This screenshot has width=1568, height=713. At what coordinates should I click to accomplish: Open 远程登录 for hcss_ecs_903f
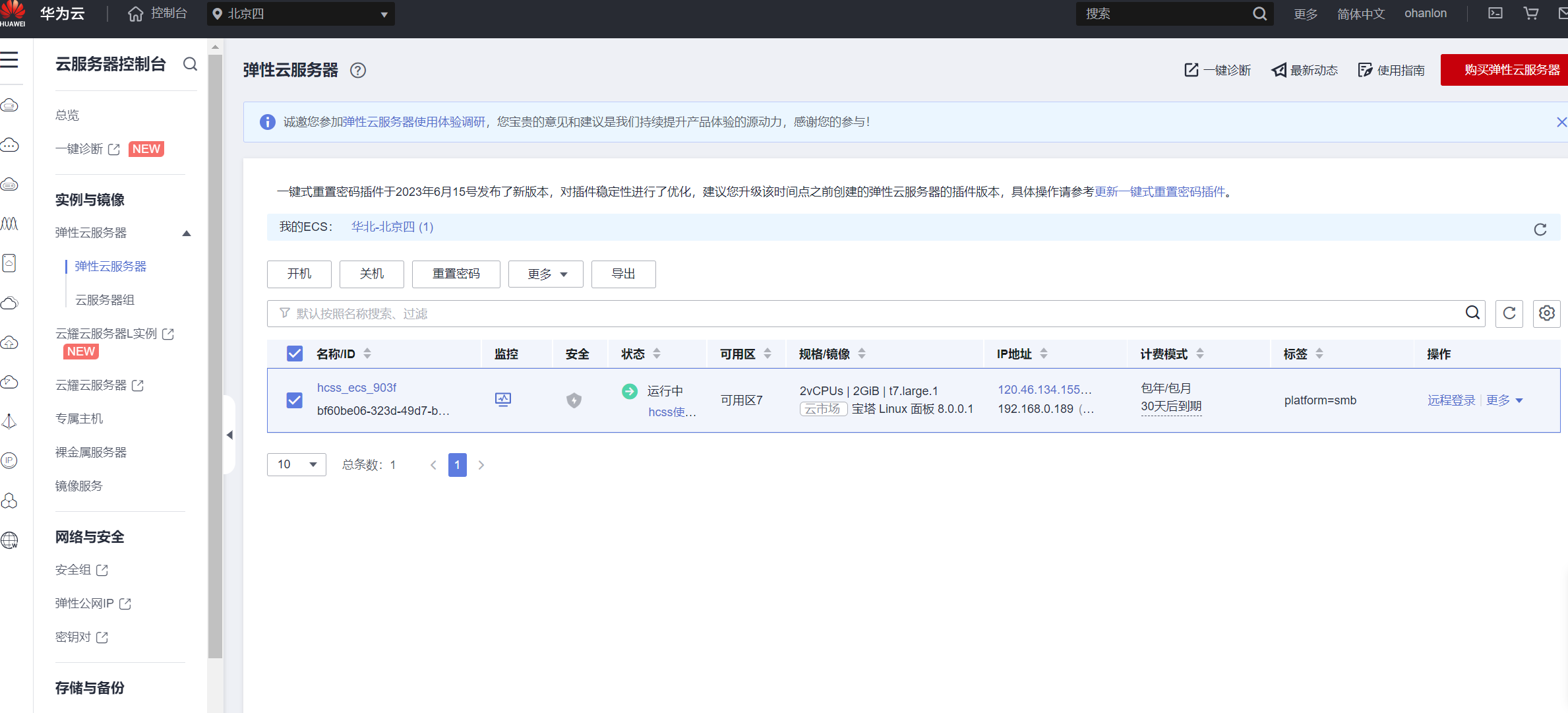(1451, 400)
